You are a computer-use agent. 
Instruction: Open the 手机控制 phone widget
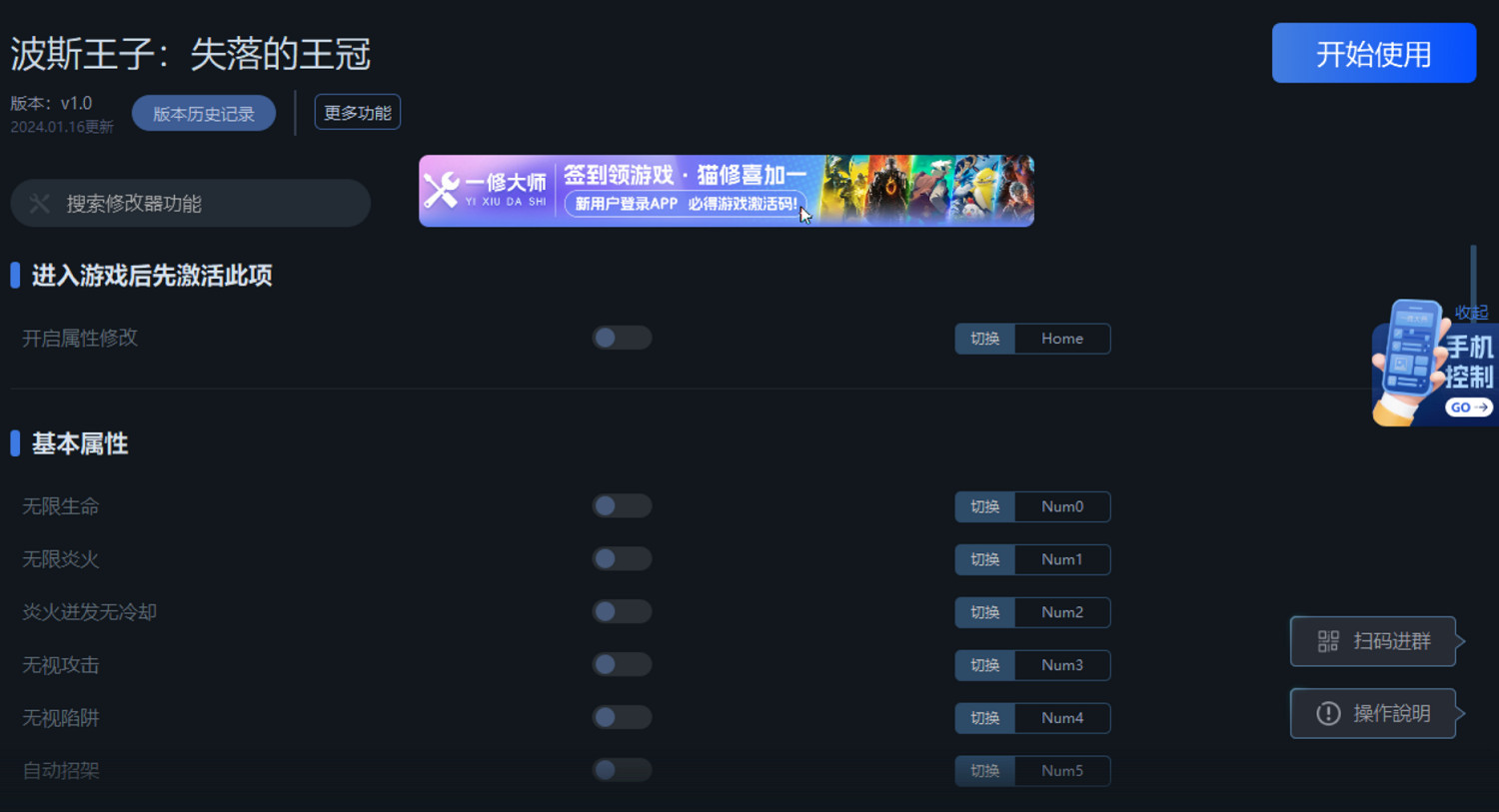coord(1435,364)
